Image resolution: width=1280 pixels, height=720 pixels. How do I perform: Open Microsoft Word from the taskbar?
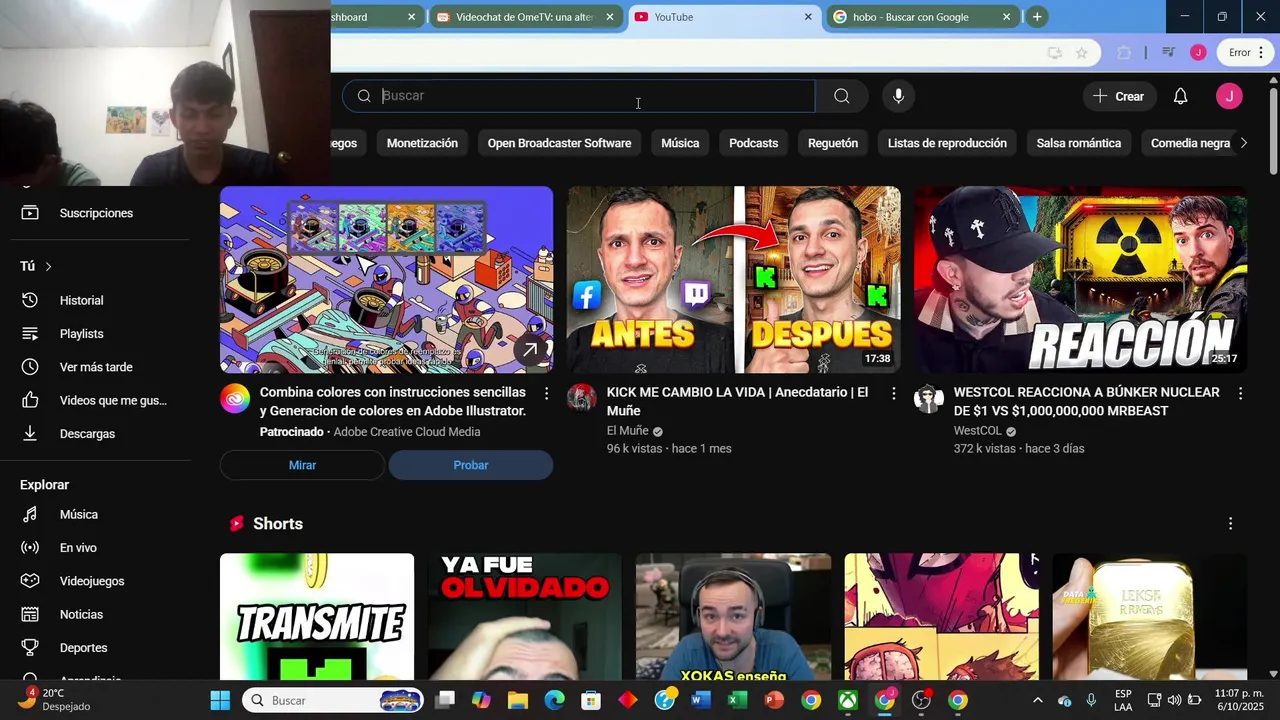(701, 700)
